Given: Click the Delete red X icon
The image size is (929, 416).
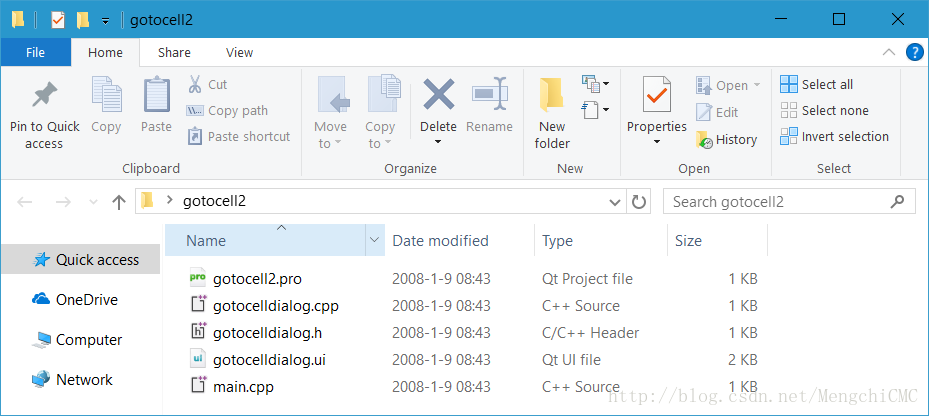Looking at the screenshot, I should coord(438,97).
